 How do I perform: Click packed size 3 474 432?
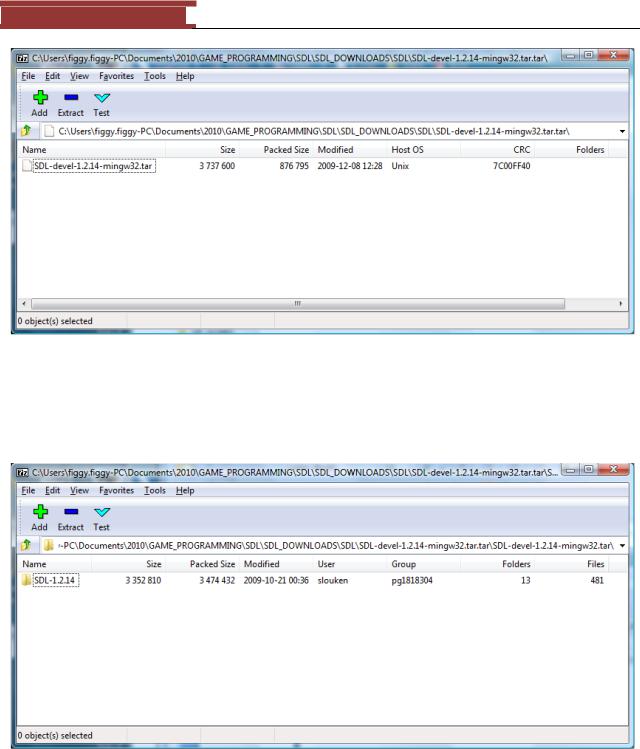pyautogui.click(x=217, y=580)
